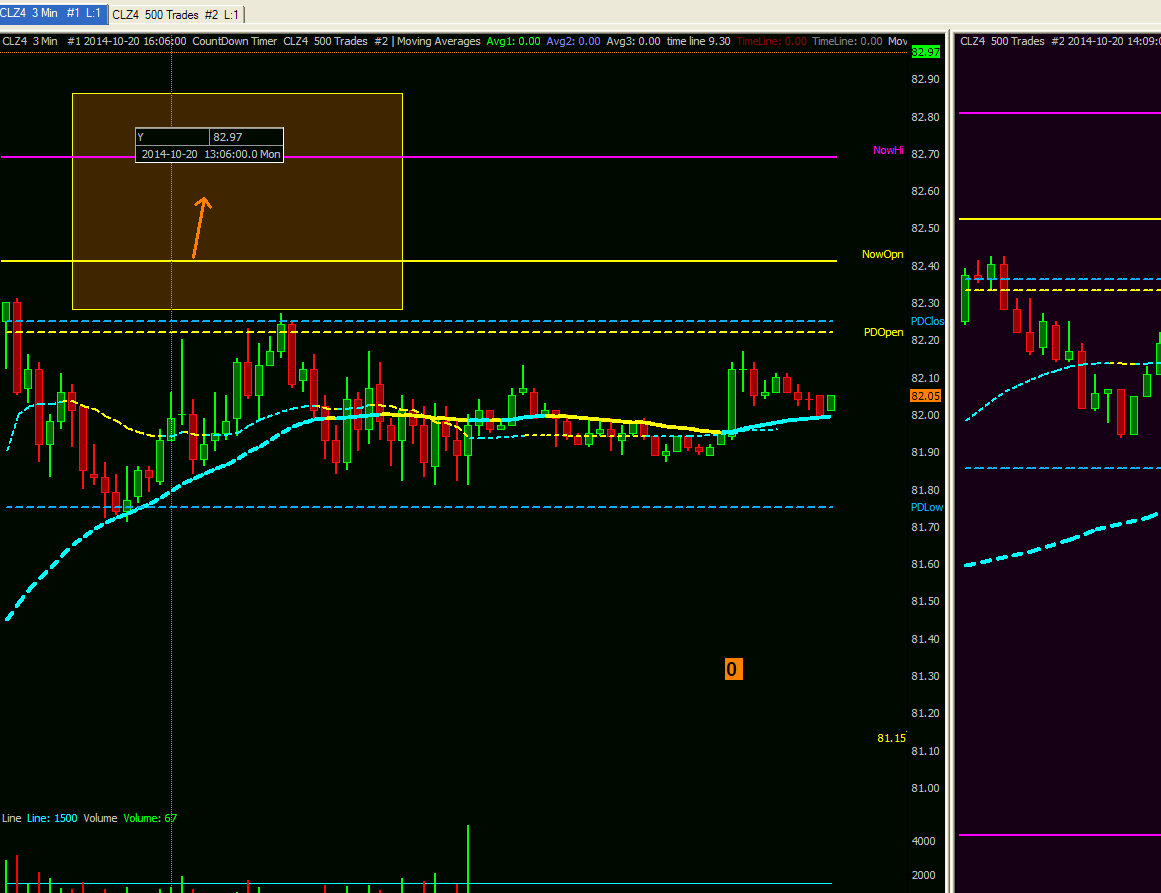Click the PDClos line label
Image resolution: width=1161 pixels, height=893 pixels.
coord(927,321)
